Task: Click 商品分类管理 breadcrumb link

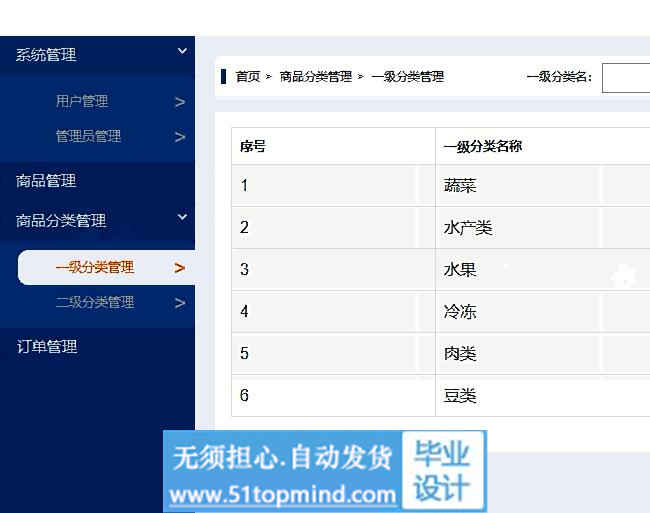Action: [315, 77]
